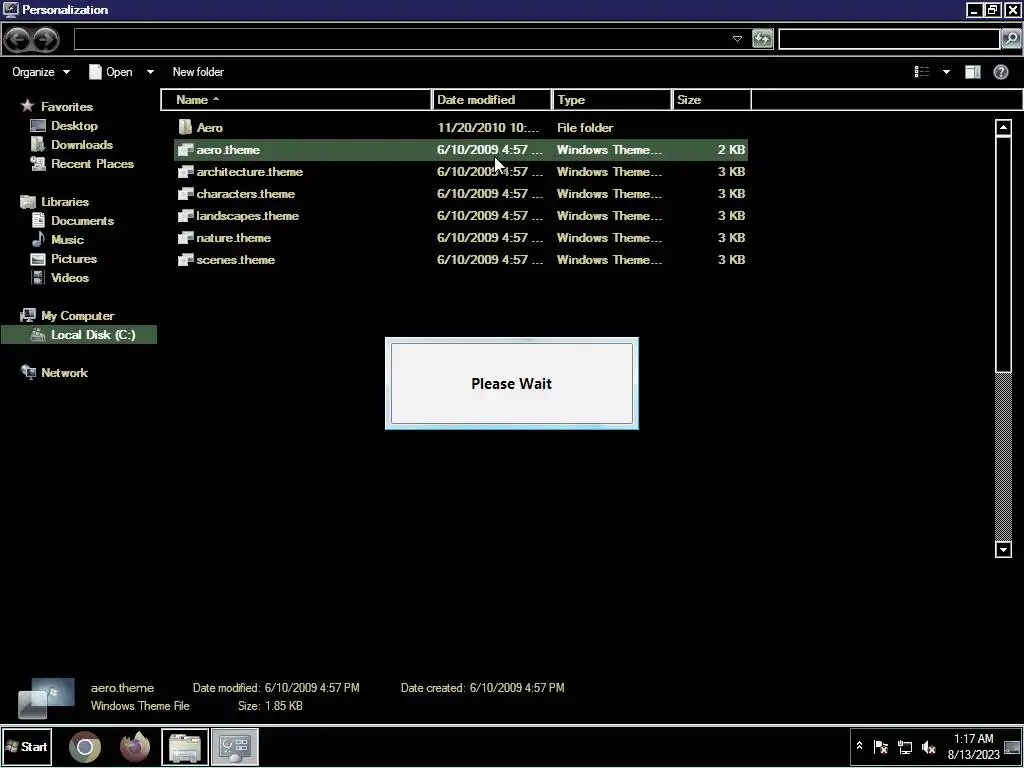The height and width of the screenshot is (768, 1024).
Task: Open the address bar history dropdown
Action: [x=737, y=39]
